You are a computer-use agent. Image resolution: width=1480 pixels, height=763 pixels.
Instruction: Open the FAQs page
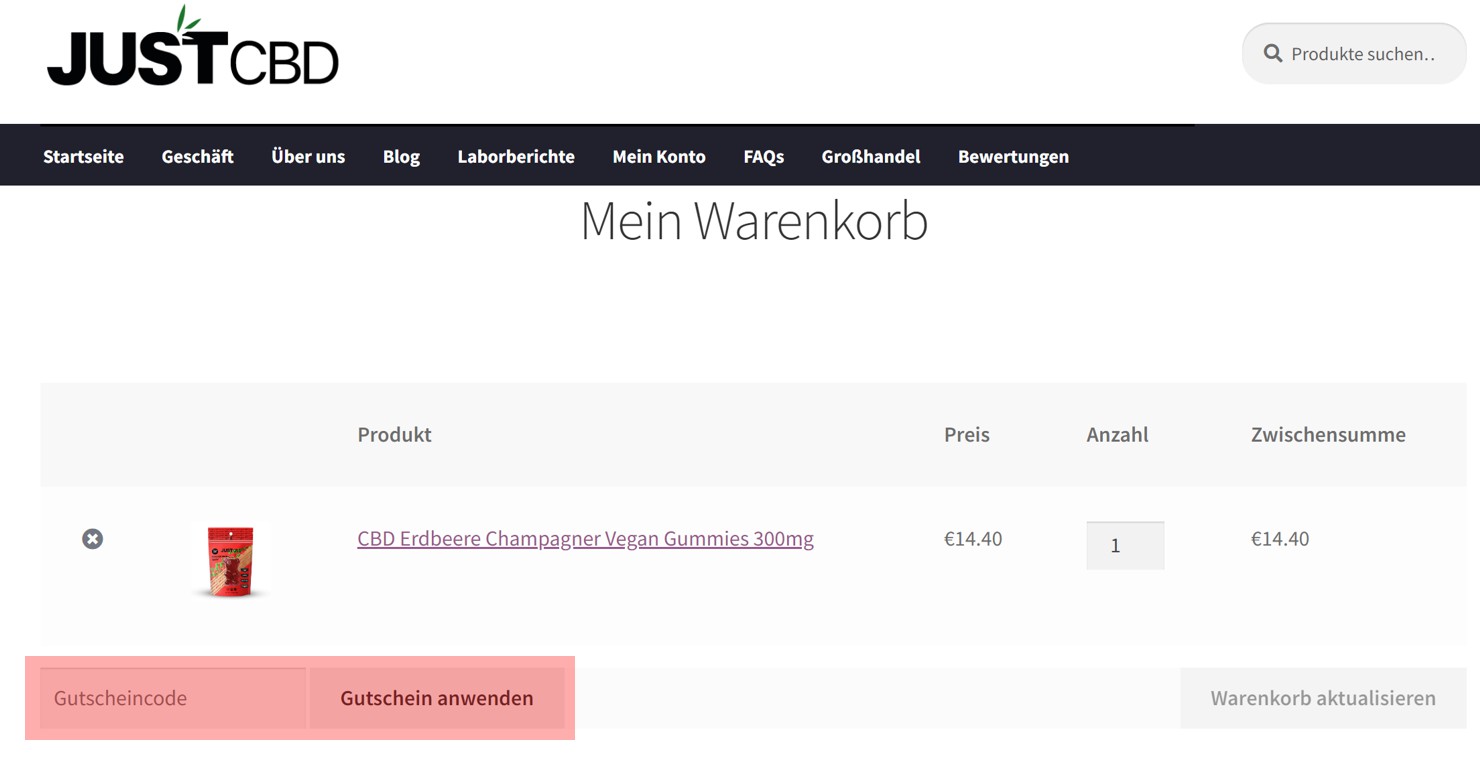pyautogui.click(x=763, y=156)
